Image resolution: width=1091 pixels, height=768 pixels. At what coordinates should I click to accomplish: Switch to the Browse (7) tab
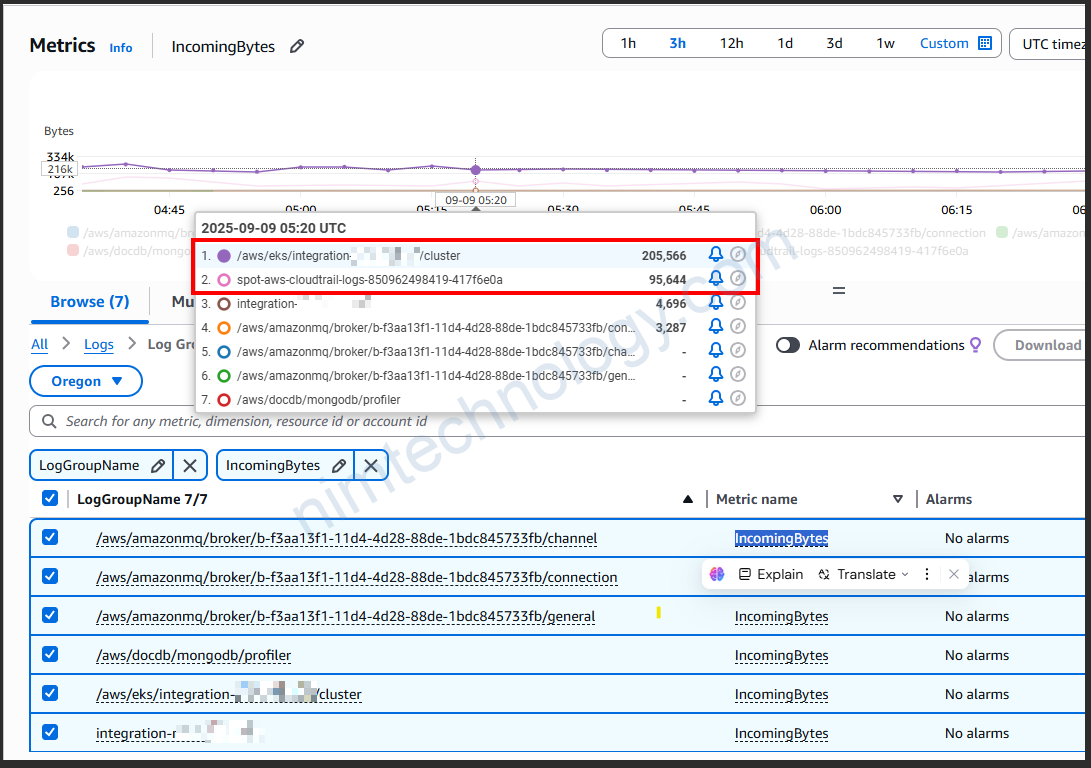[x=90, y=302]
